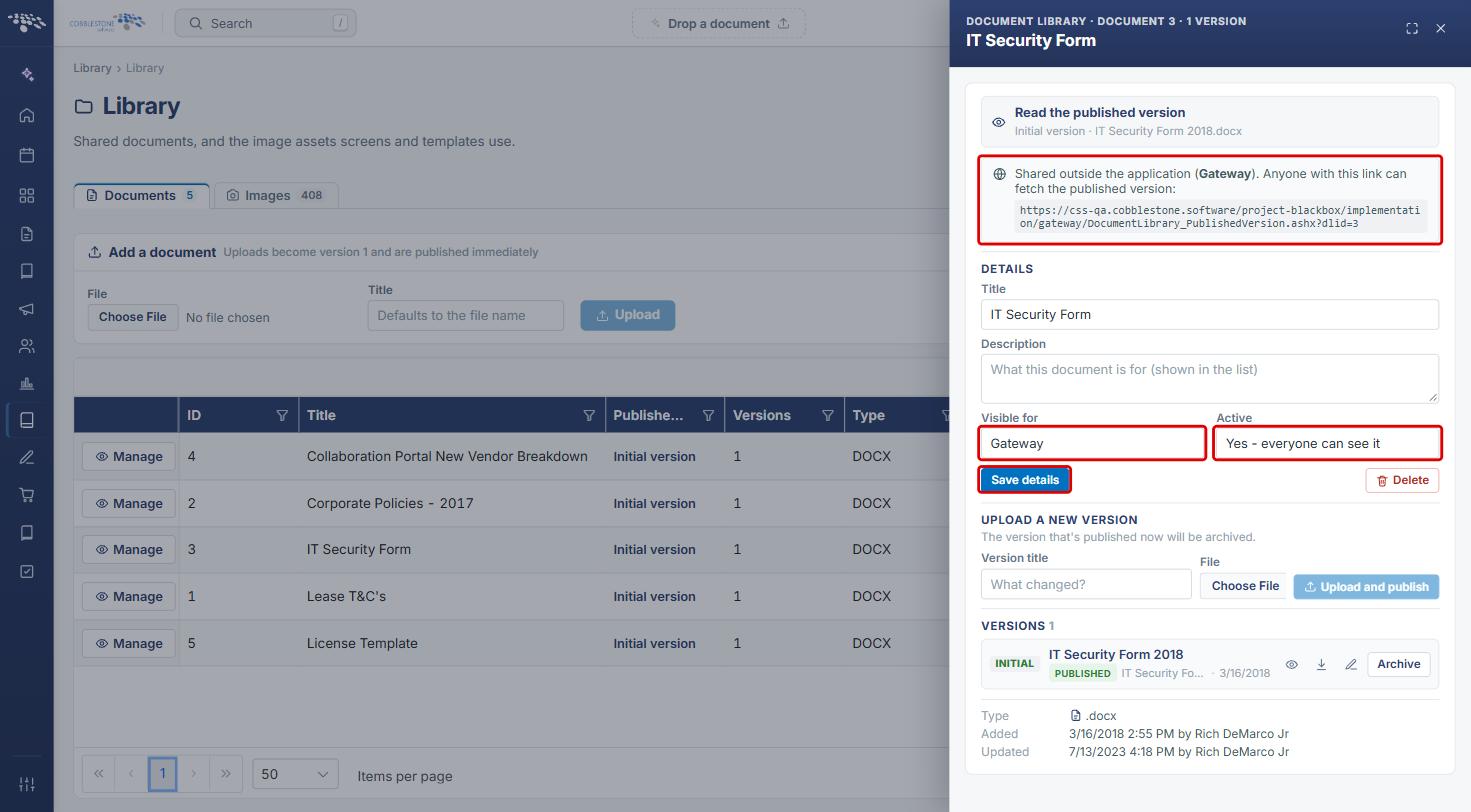Preview IT Security Form 2018 version with eye icon
The image size is (1471, 812).
pos(1291,664)
